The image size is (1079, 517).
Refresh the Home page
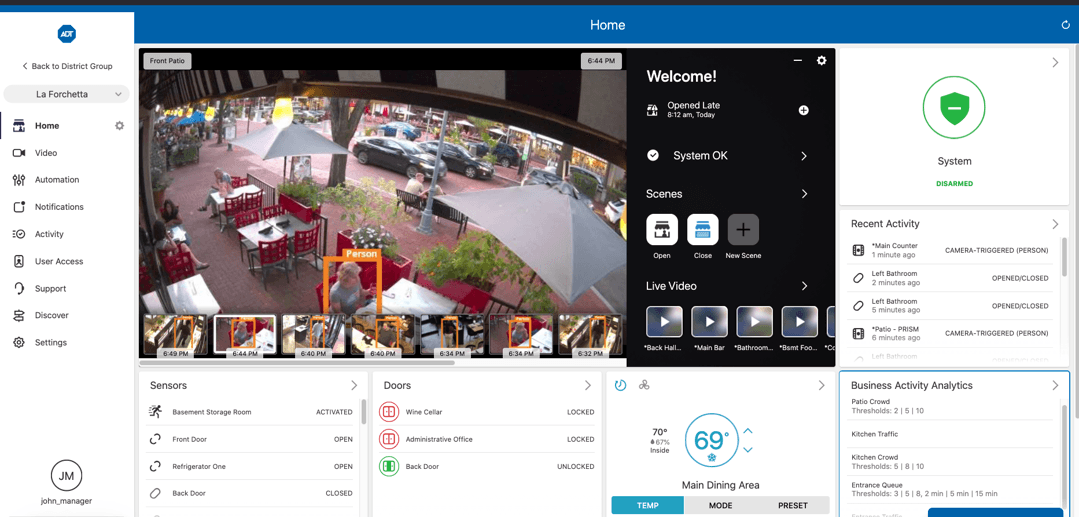pos(1066,25)
